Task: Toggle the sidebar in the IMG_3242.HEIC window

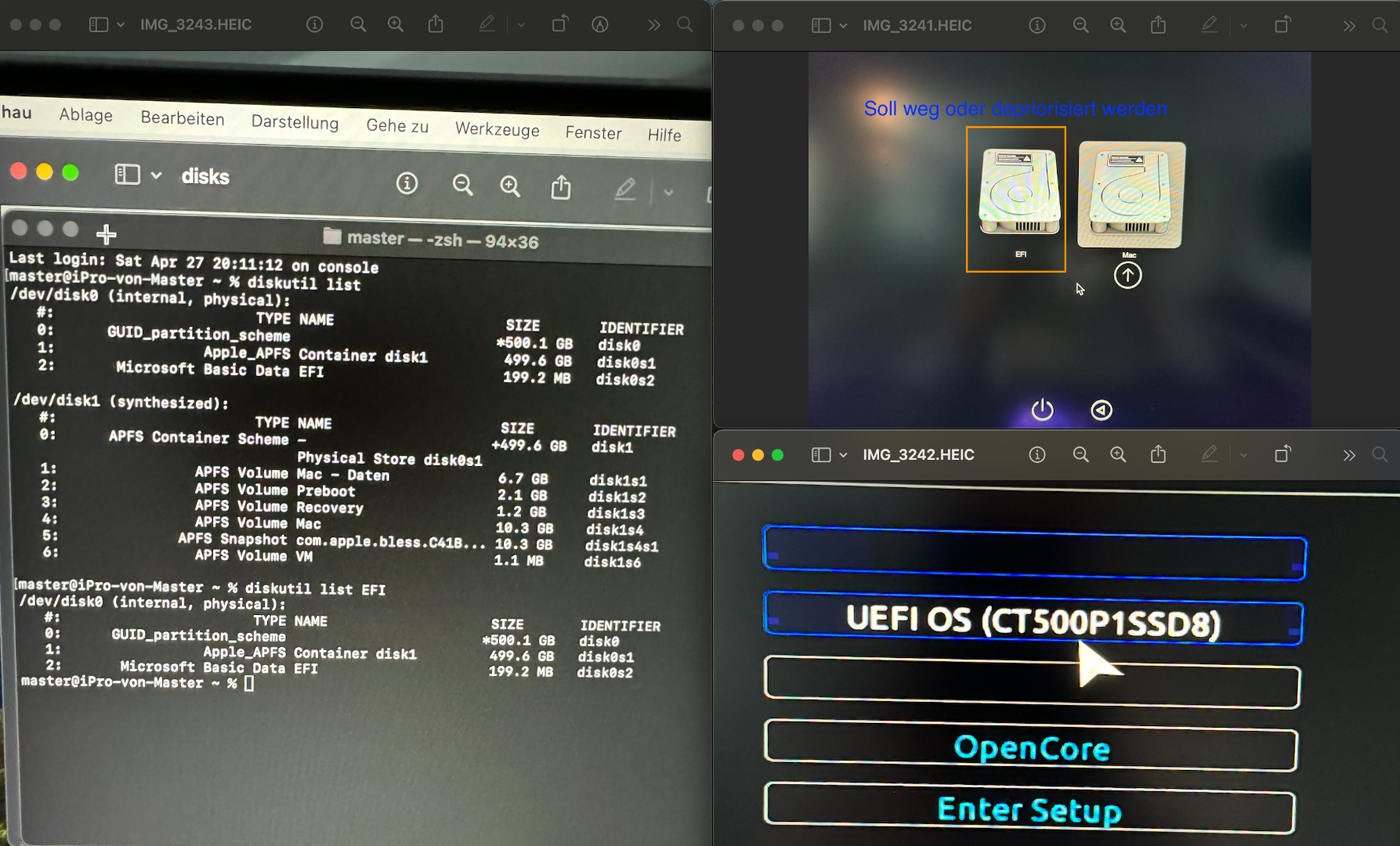Action: pos(821,454)
